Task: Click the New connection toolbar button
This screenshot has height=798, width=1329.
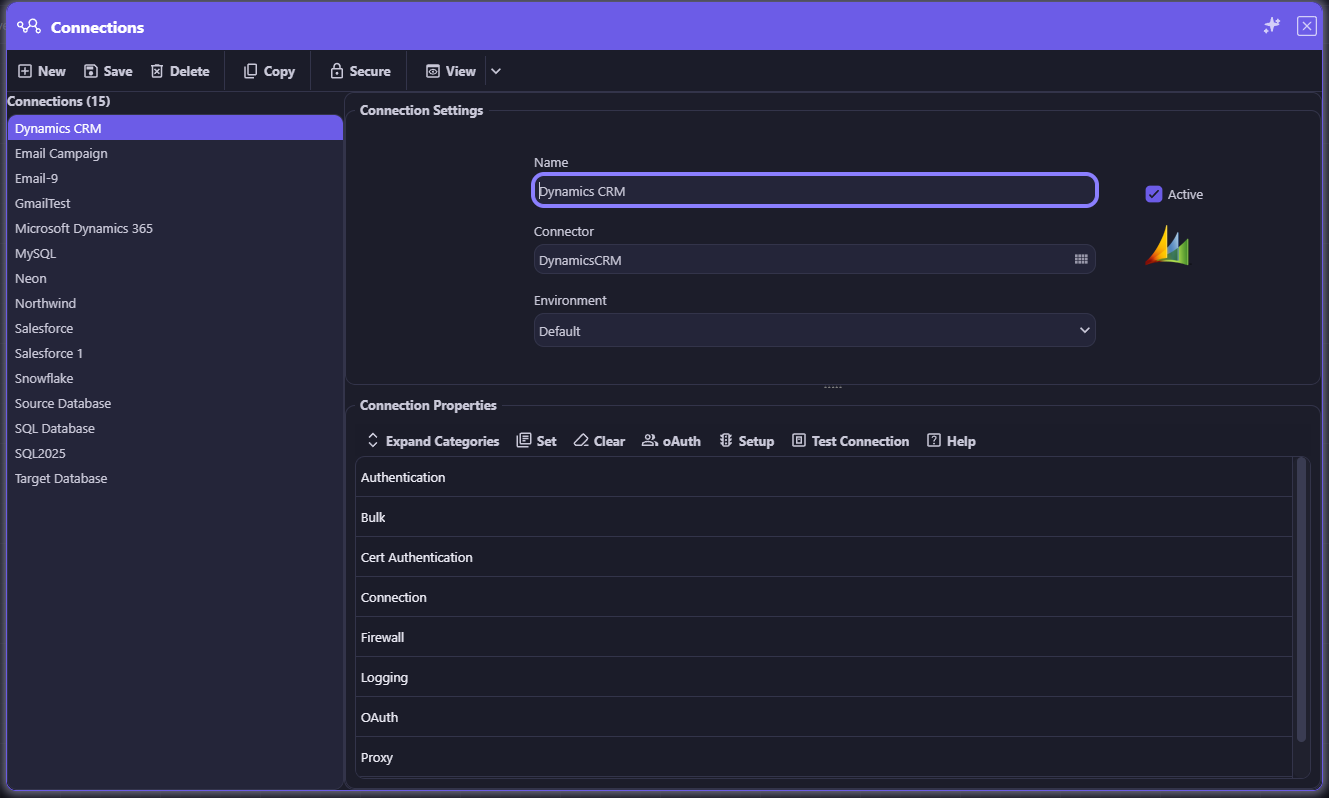Action: (x=42, y=71)
